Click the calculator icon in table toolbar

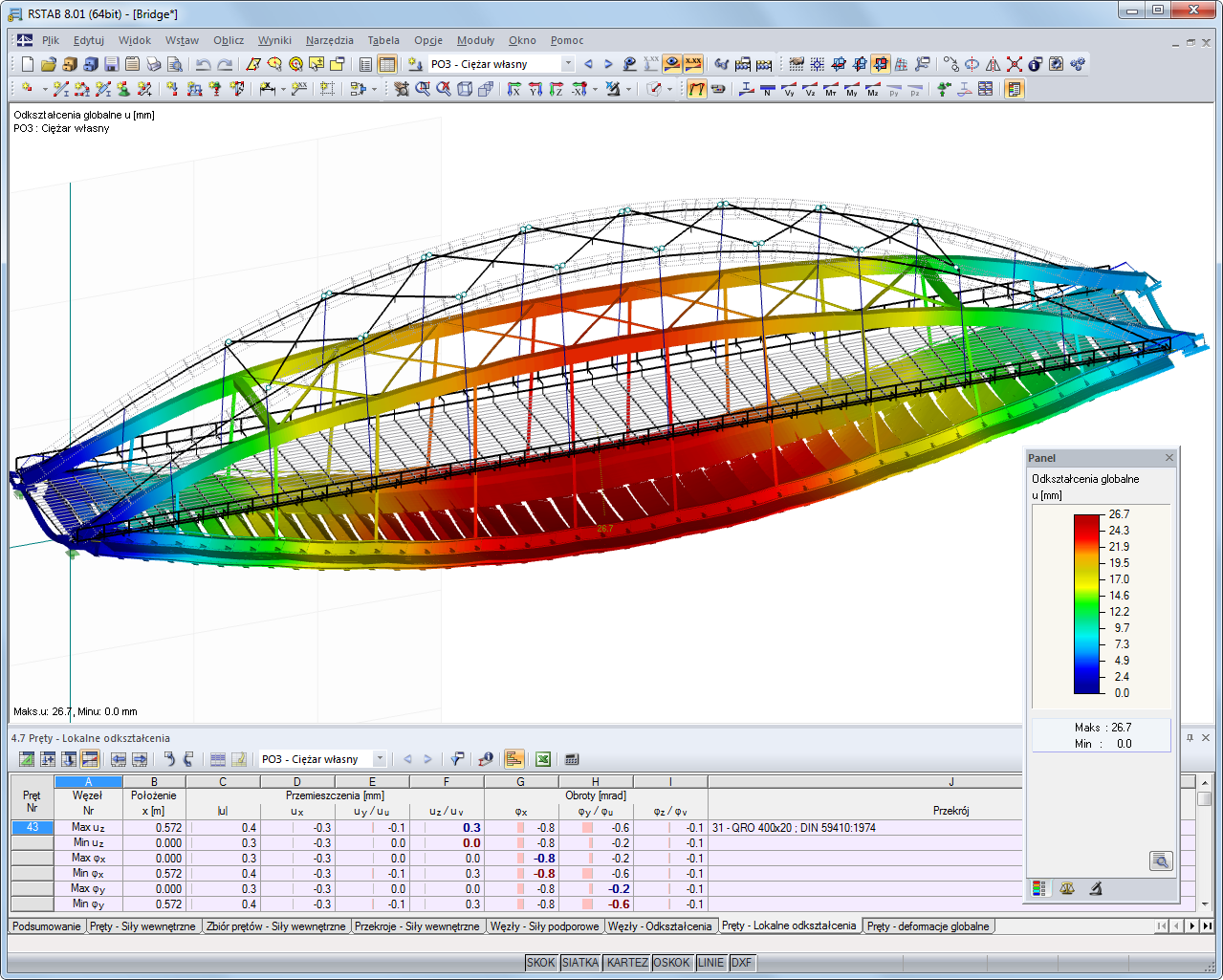click(572, 759)
